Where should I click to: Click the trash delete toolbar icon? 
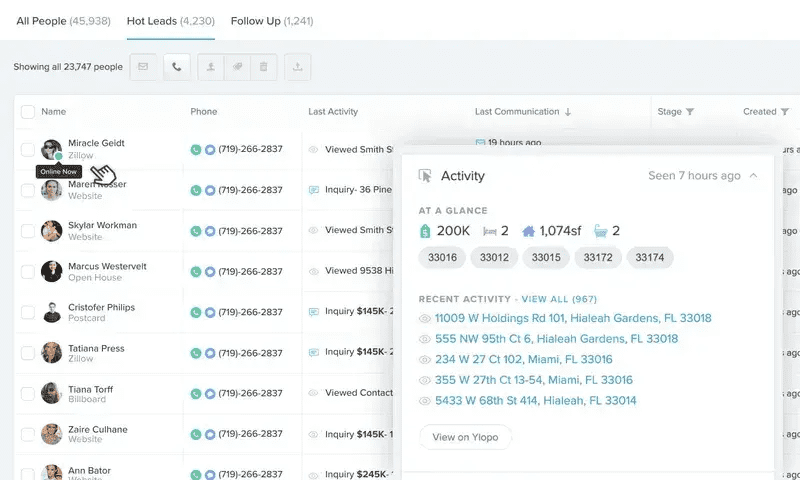[x=263, y=67]
